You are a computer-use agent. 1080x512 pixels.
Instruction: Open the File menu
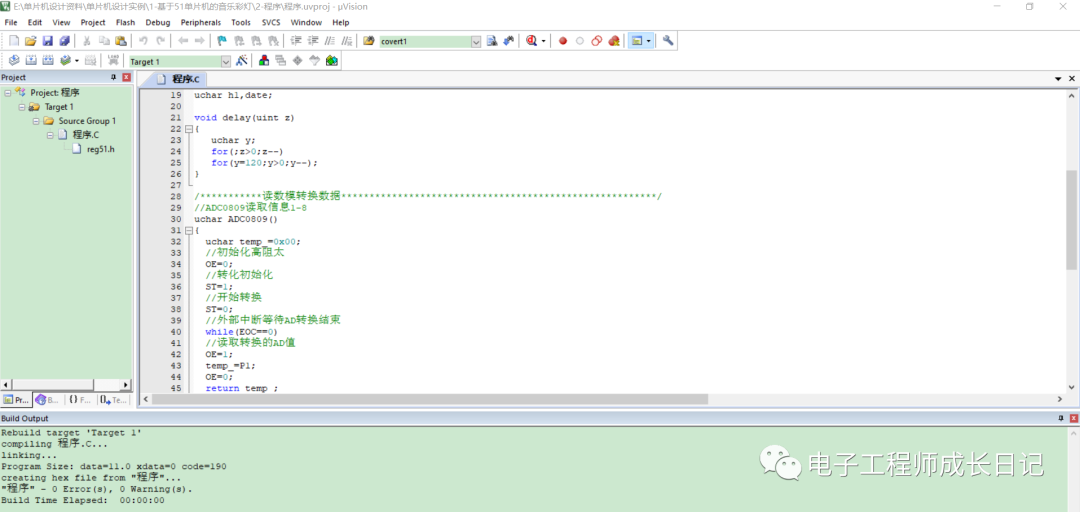point(10,22)
